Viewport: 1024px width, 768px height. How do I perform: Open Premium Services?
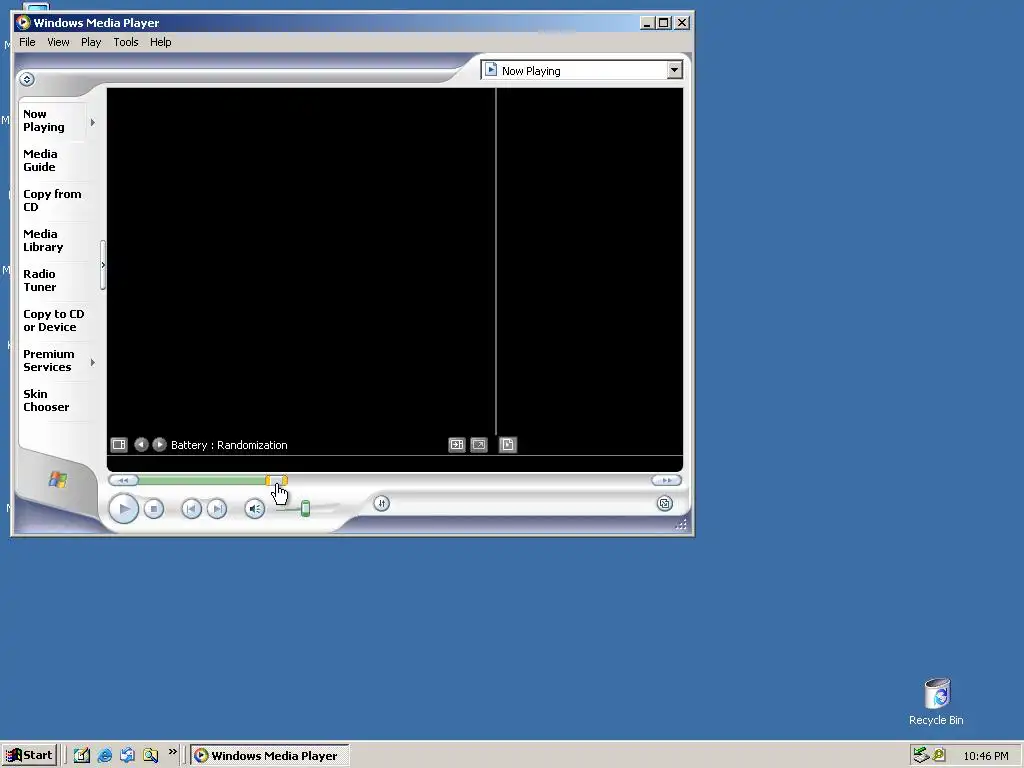[48, 360]
